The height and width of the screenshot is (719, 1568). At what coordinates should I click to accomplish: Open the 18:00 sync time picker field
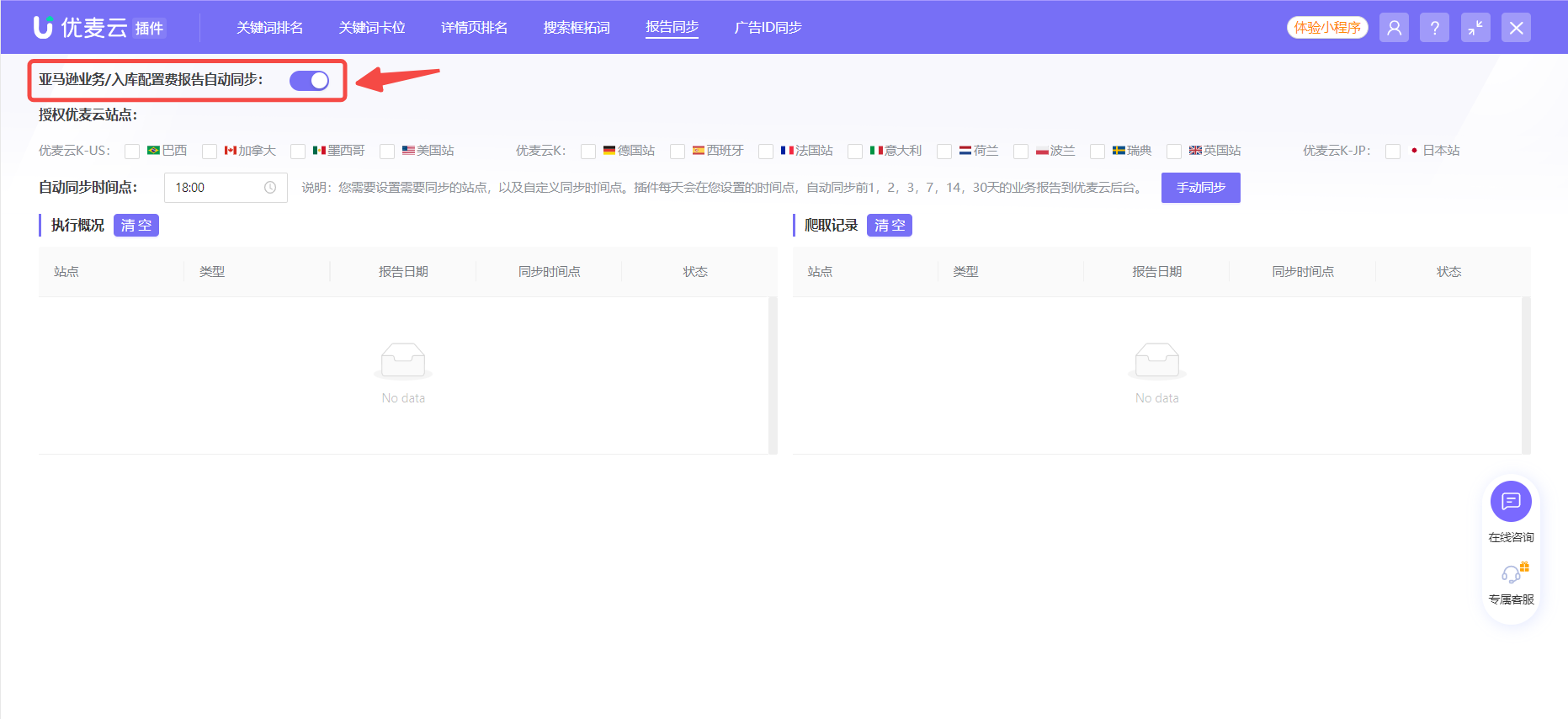[x=226, y=188]
